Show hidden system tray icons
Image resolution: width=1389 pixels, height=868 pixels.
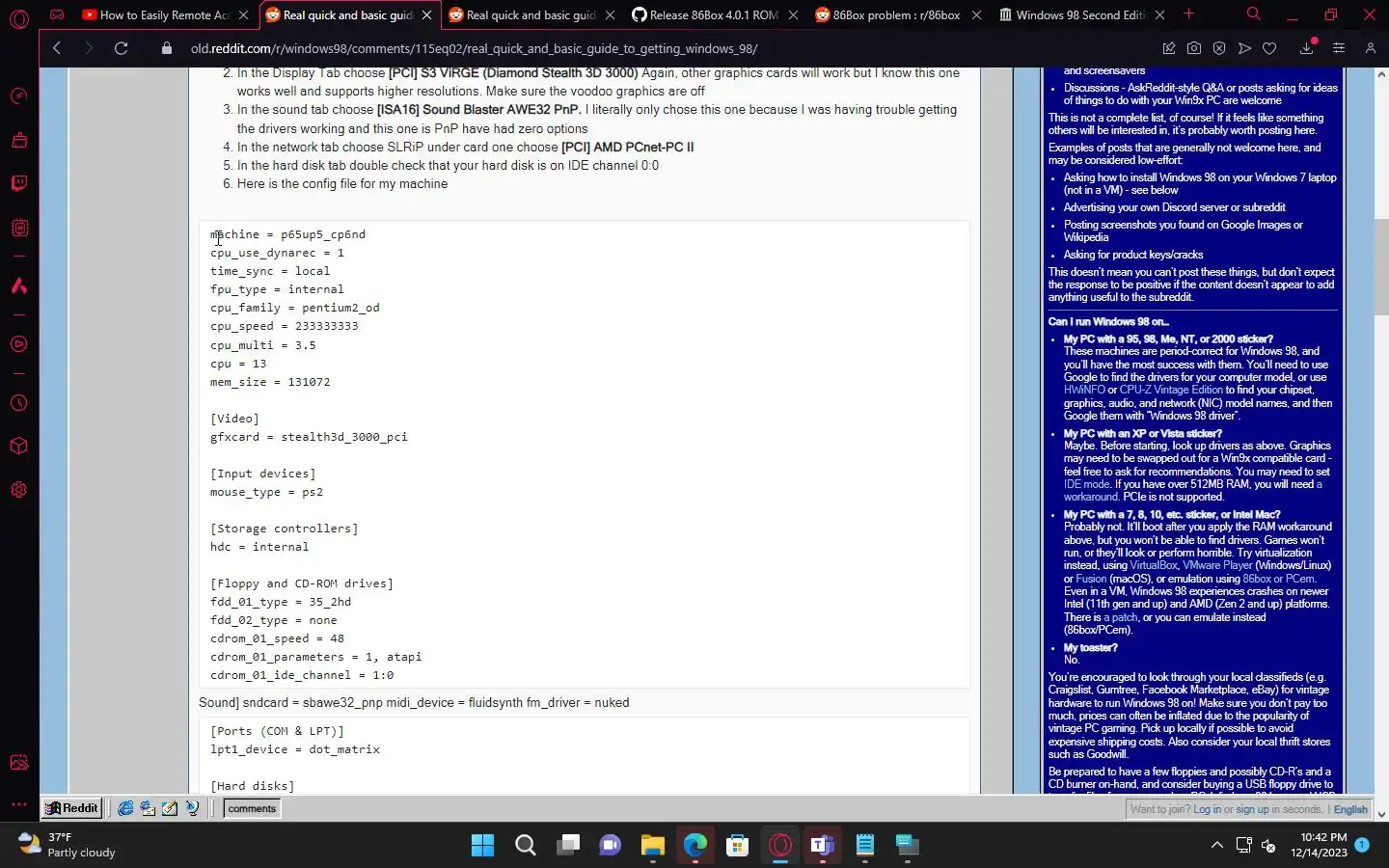[x=1217, y=846]
